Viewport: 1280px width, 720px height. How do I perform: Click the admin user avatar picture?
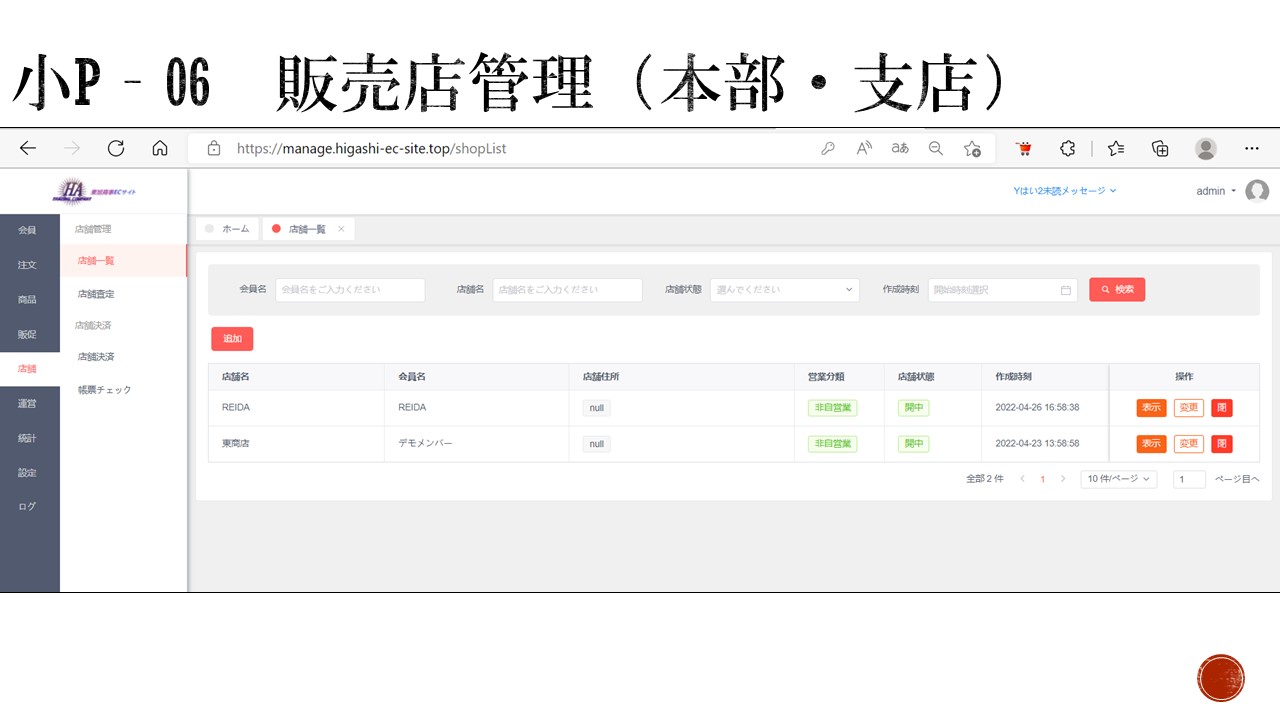pyautogui.click(x=1257, y=191)
